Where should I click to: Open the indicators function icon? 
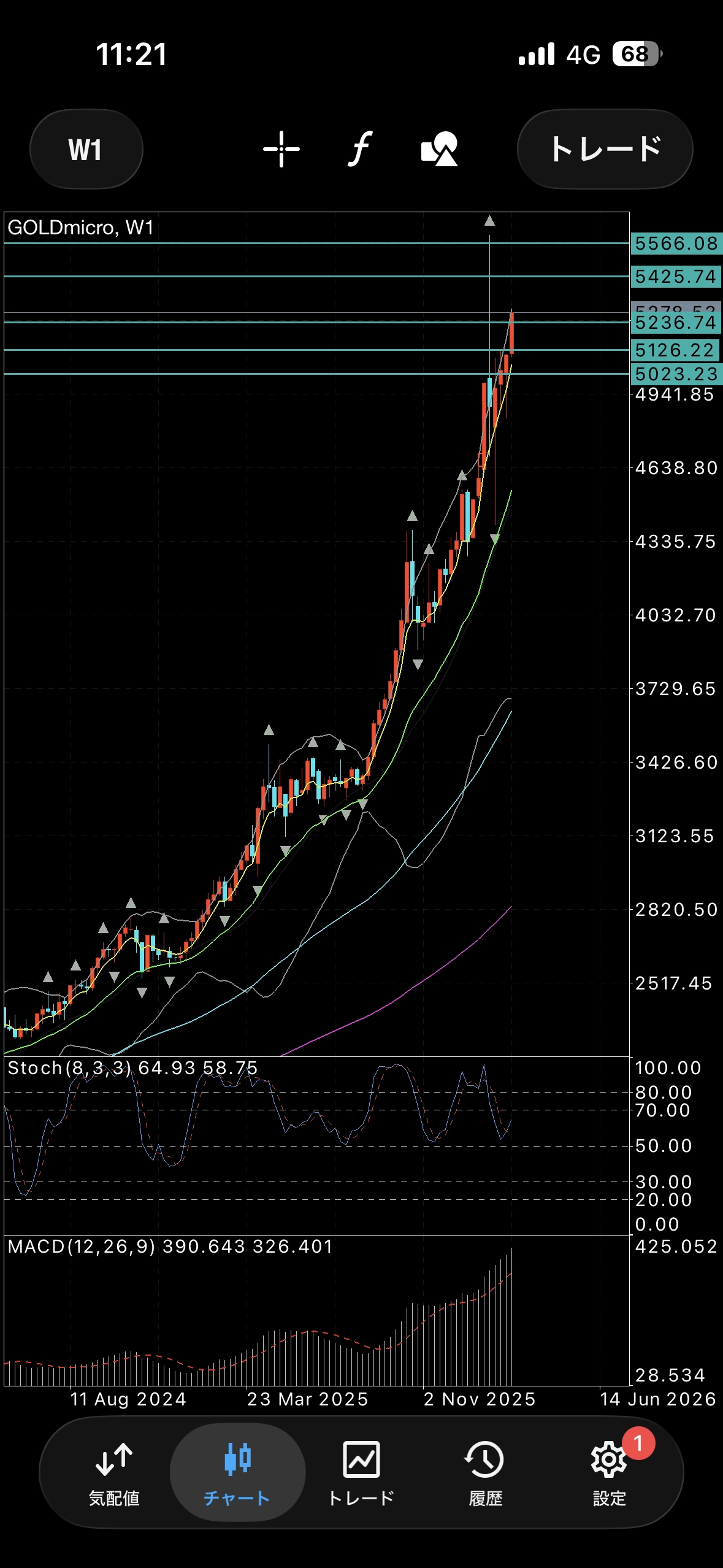(x=361, y=149)
